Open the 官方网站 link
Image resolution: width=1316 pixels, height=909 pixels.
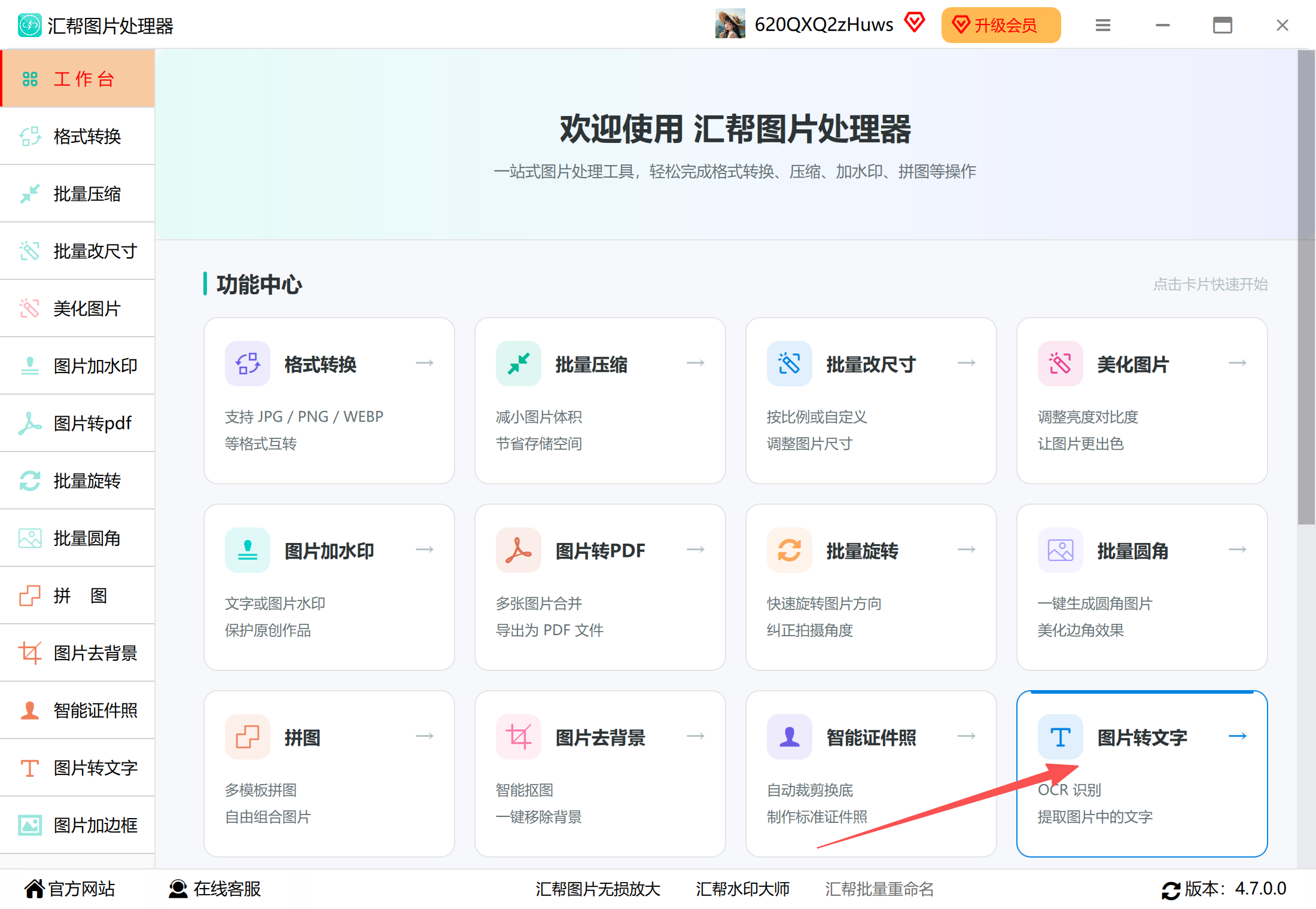click(x=70, y=889)
